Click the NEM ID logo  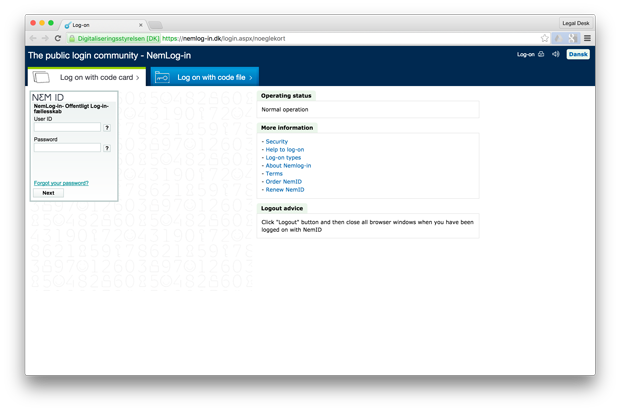coord(48,97)
